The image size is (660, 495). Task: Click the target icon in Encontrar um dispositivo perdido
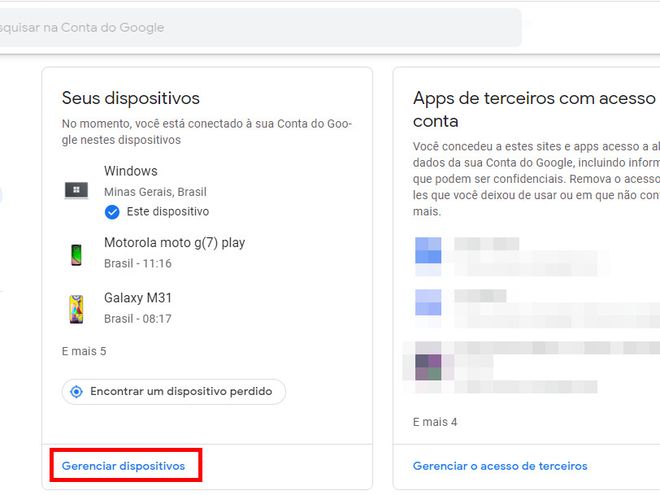[76, 392]
